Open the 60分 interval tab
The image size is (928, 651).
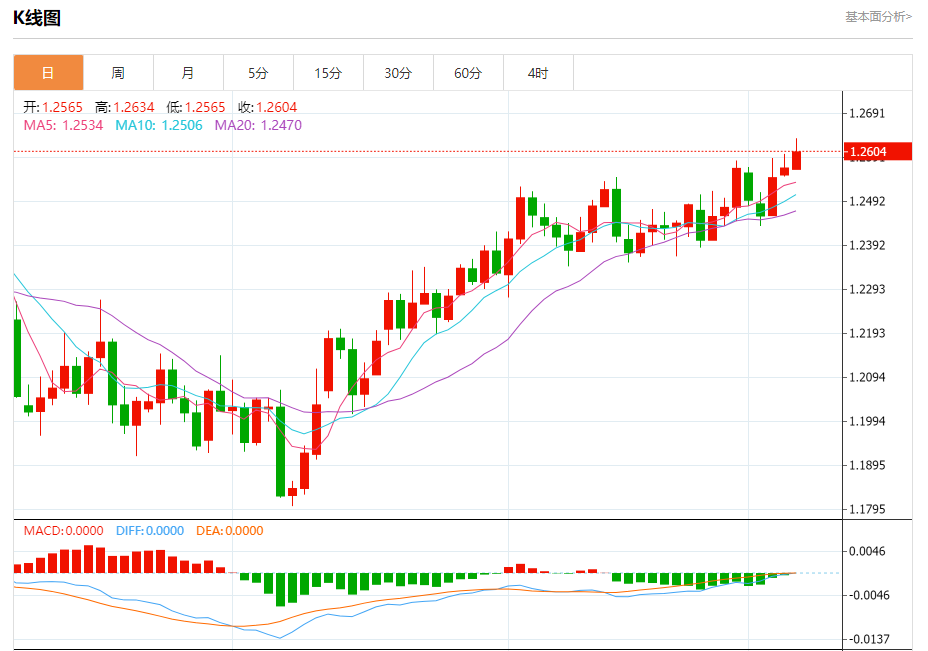468,73
